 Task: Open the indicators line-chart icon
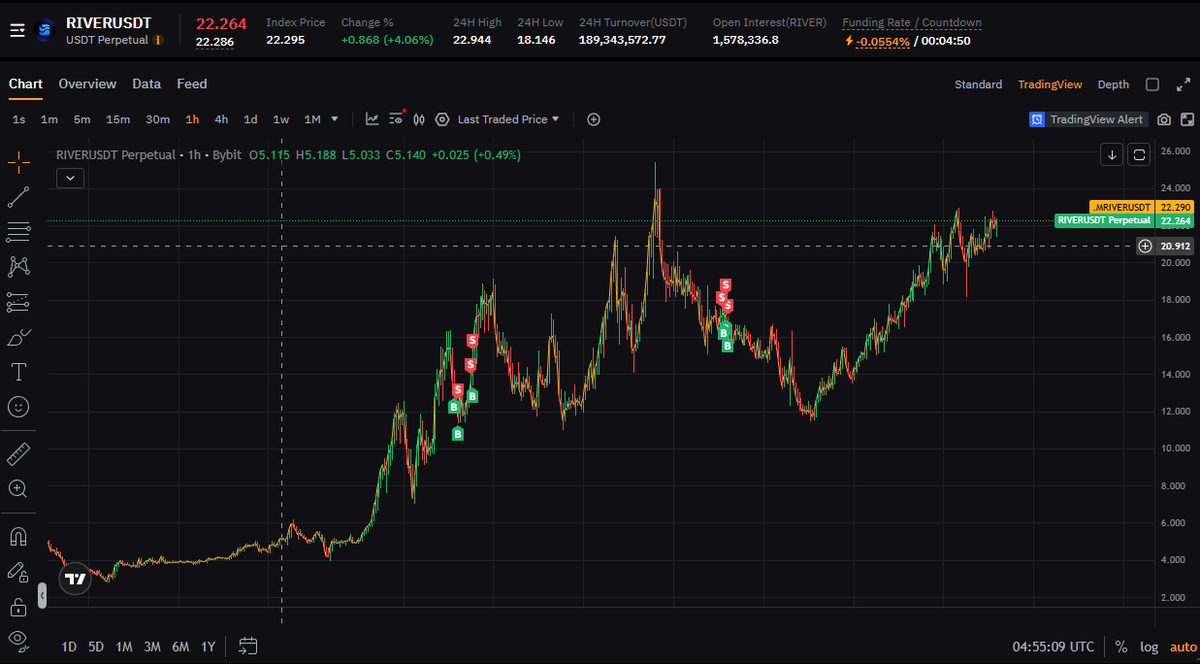coord(372,119)
